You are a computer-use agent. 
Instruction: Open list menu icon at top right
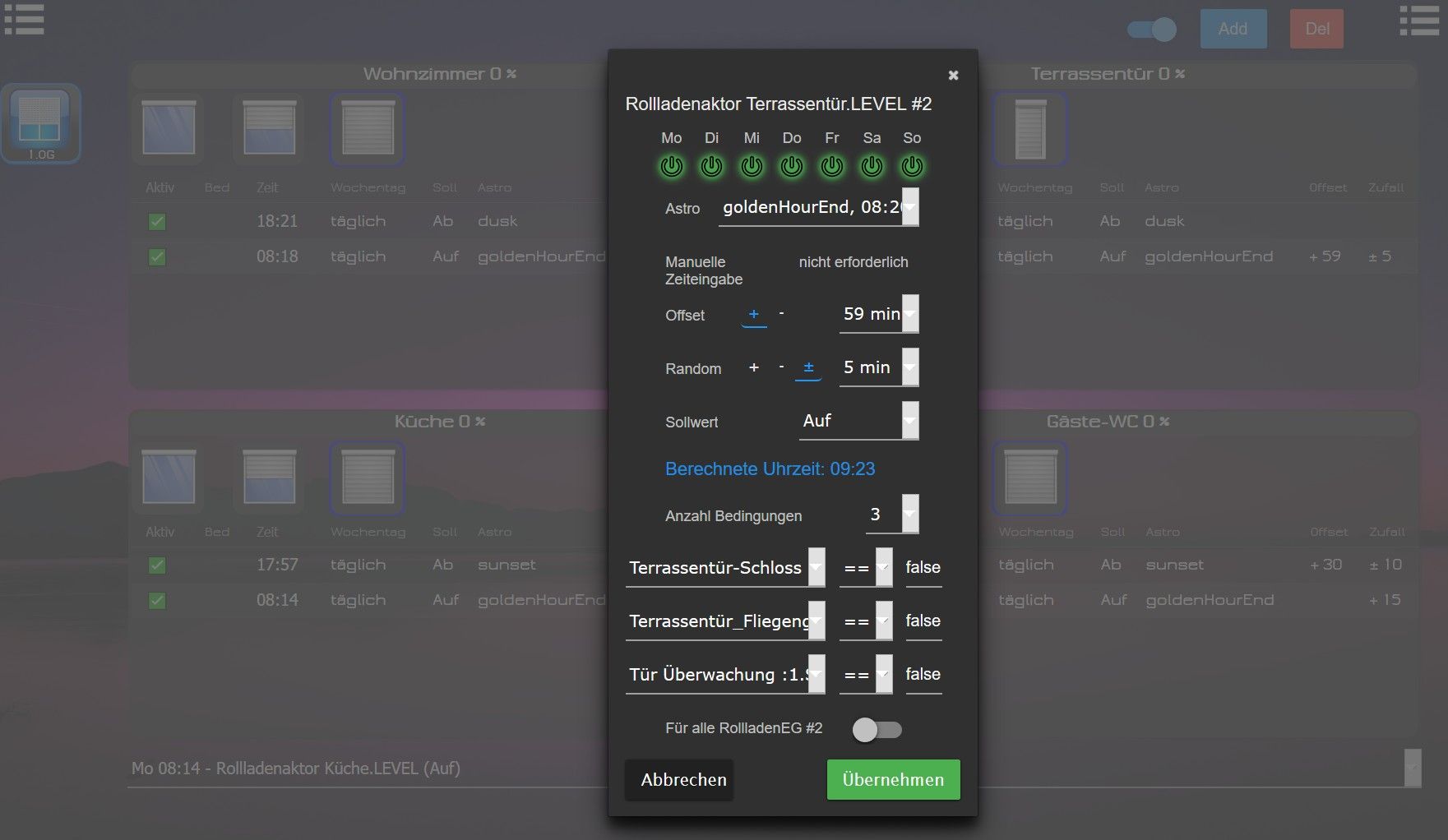click(x=1418, y=21)
